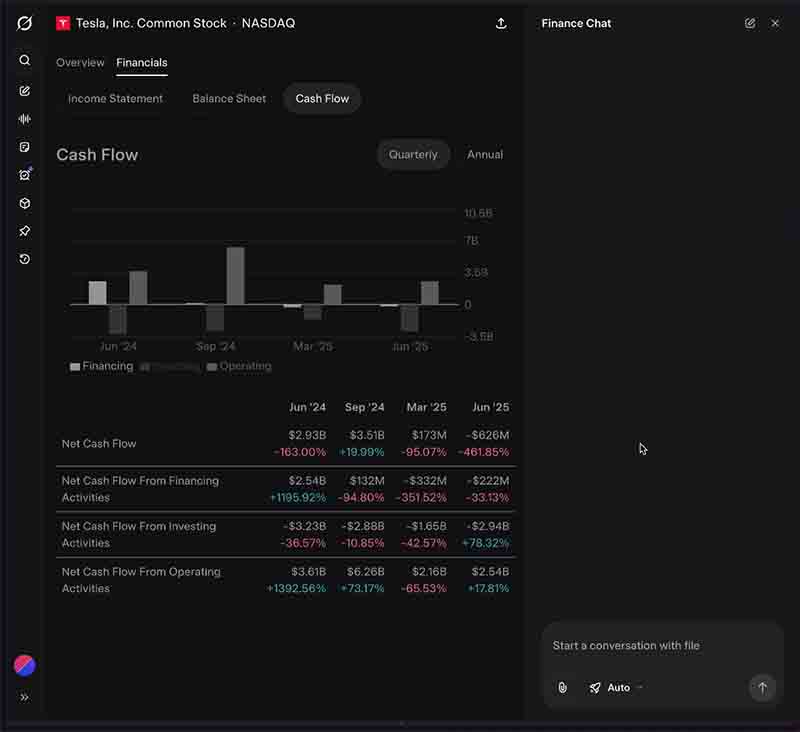Open the Balance Sheet tab
This screenshot has width=800, height=732.
(x=229, y=98)
